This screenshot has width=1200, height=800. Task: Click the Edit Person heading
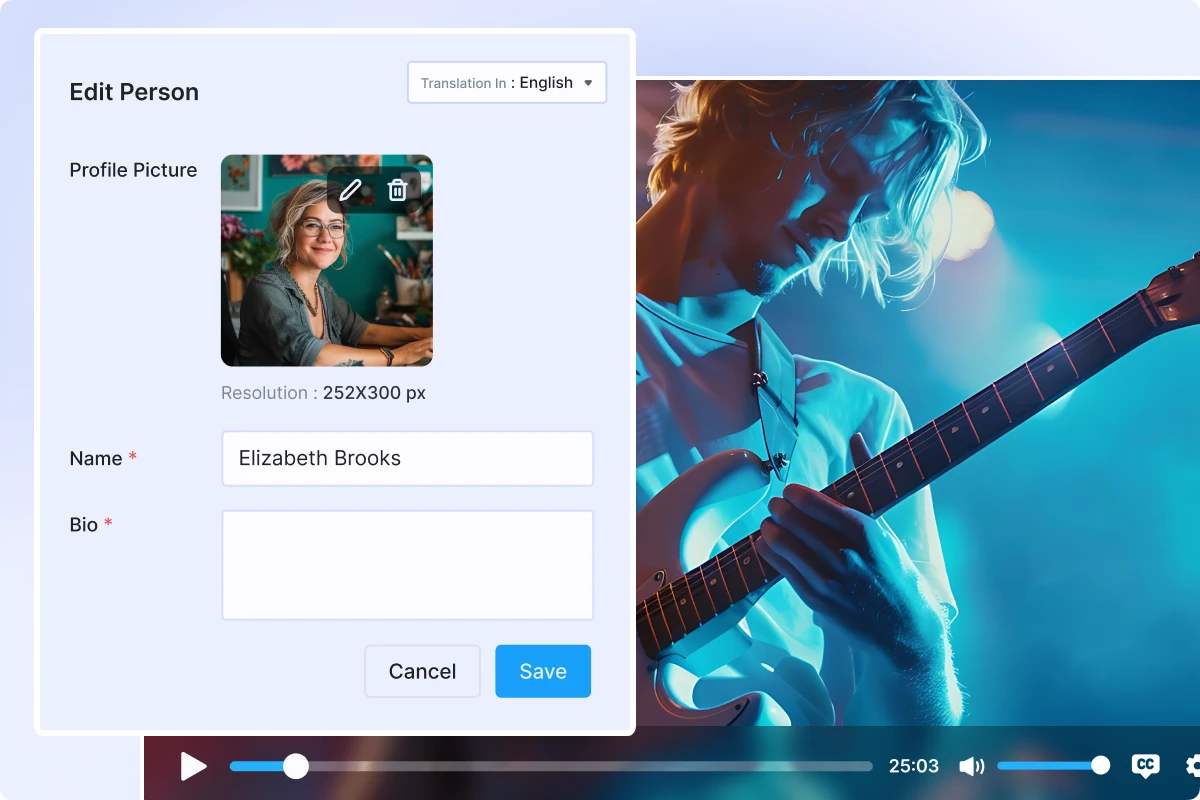pos(134,92)
